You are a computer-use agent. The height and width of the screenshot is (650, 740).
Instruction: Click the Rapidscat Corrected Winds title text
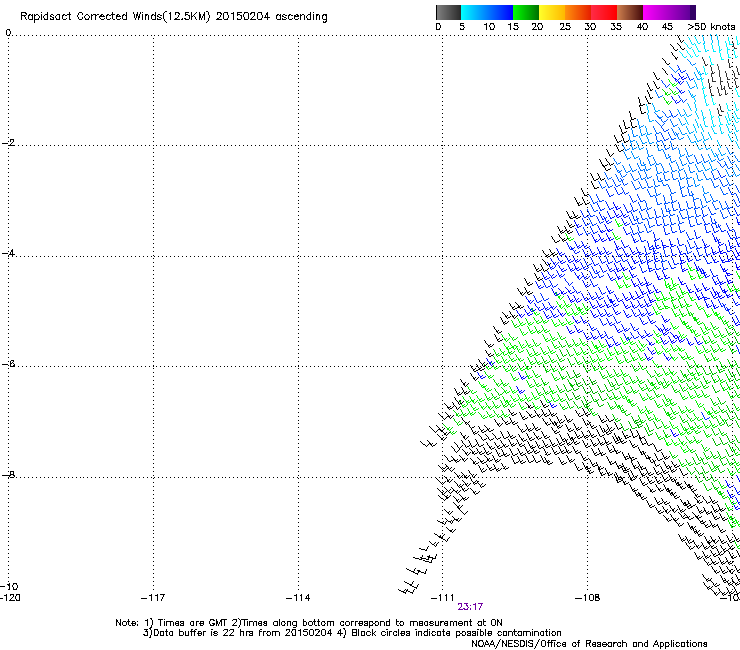click(174, 16)
